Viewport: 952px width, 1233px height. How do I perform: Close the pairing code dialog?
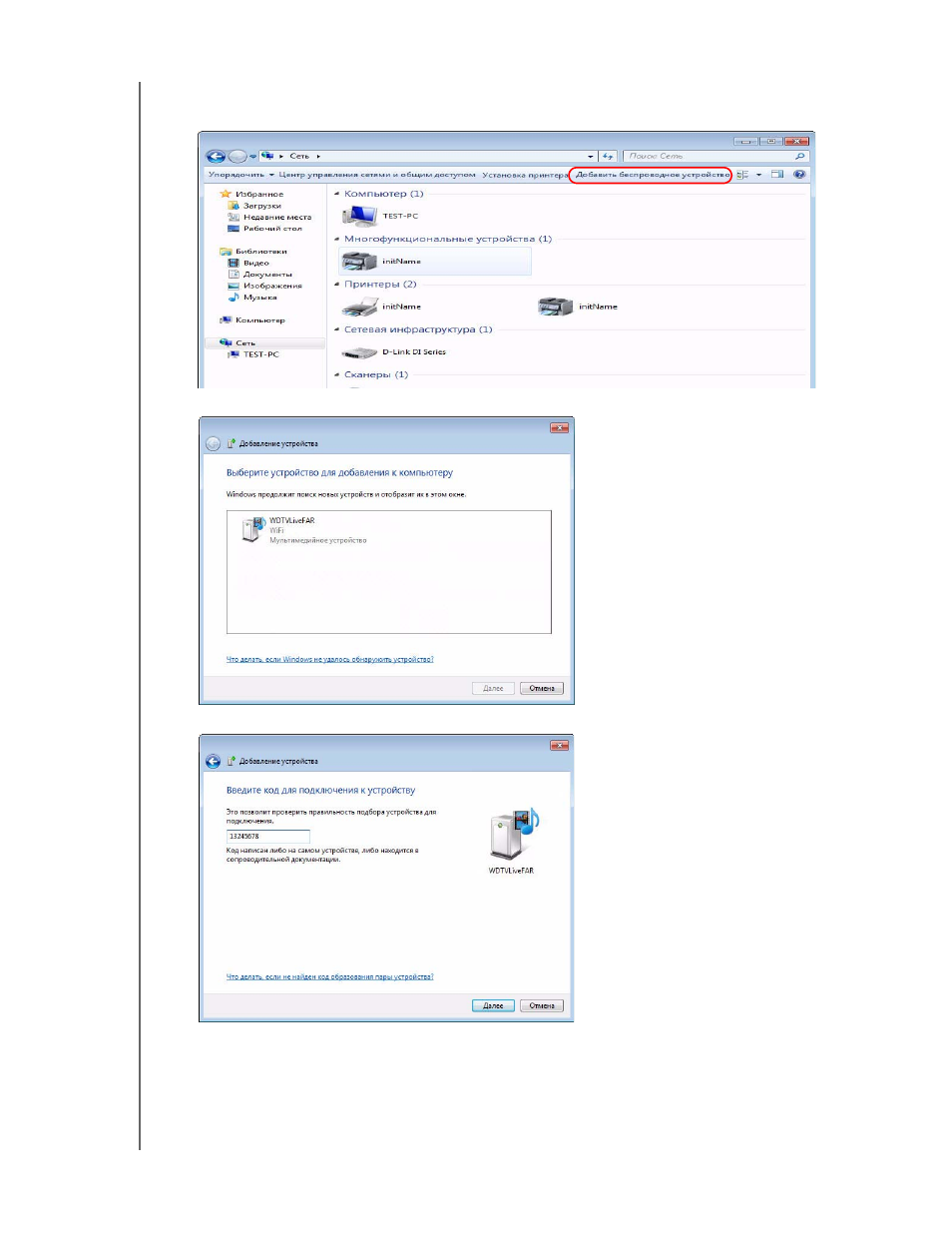(x=559, y=746)
